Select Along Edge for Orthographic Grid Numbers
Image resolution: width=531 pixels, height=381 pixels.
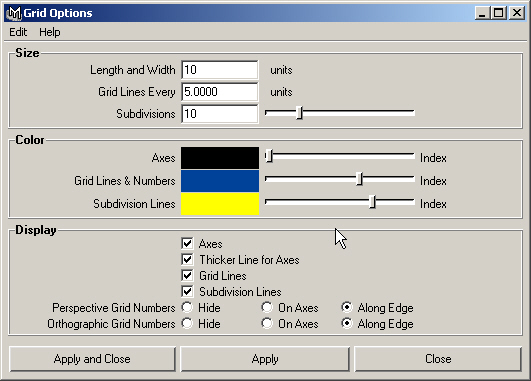pyautogui.click(x=347, y=323)
